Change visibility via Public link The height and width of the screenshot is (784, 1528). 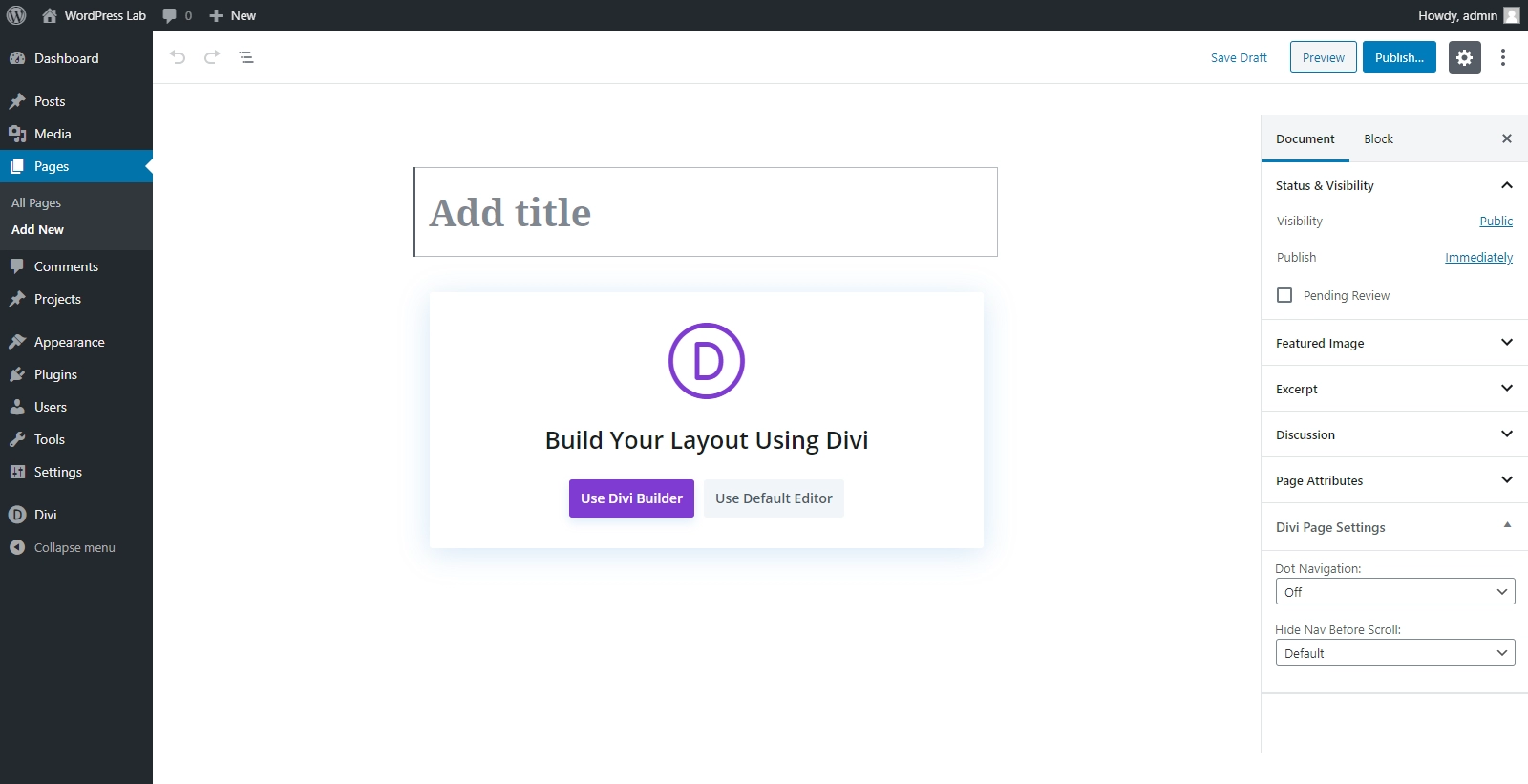point(1496,221)
